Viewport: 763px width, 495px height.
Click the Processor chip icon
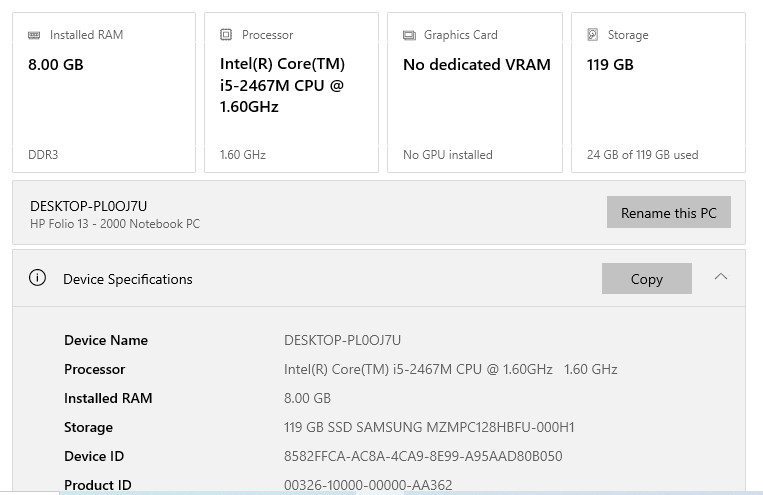(226, 35)
